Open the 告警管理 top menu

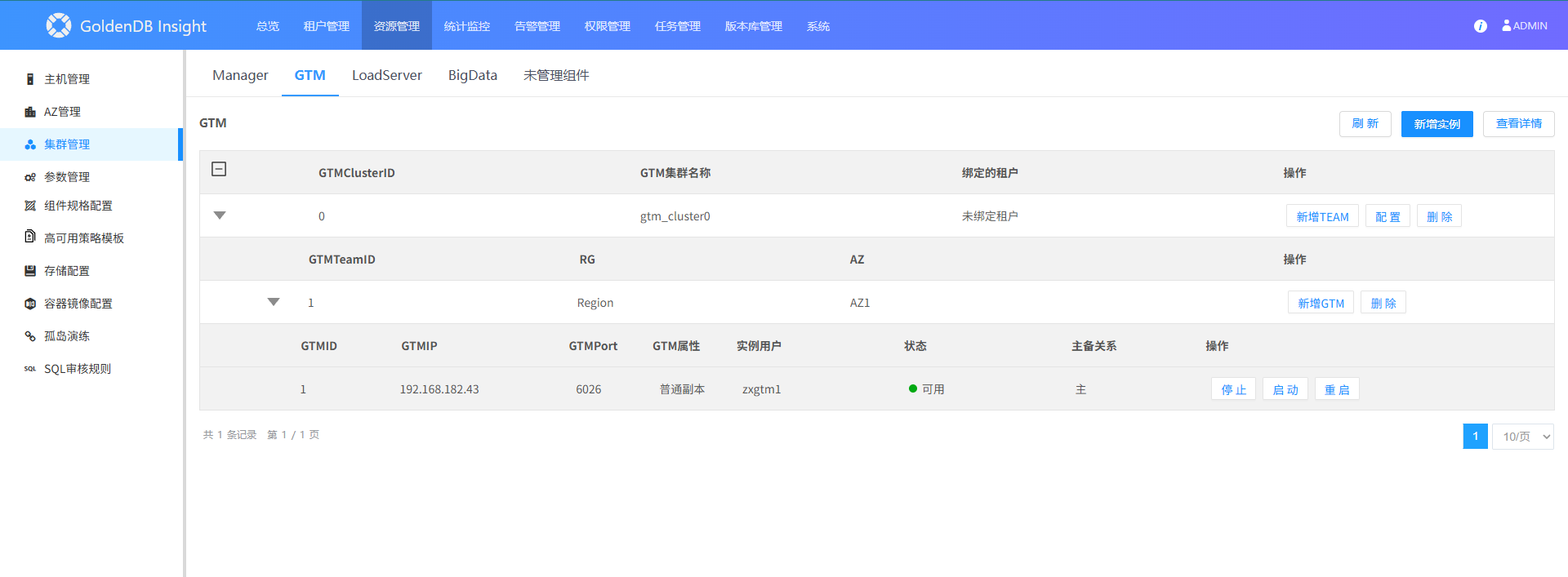pyautogui.click(x=537, y=26)
